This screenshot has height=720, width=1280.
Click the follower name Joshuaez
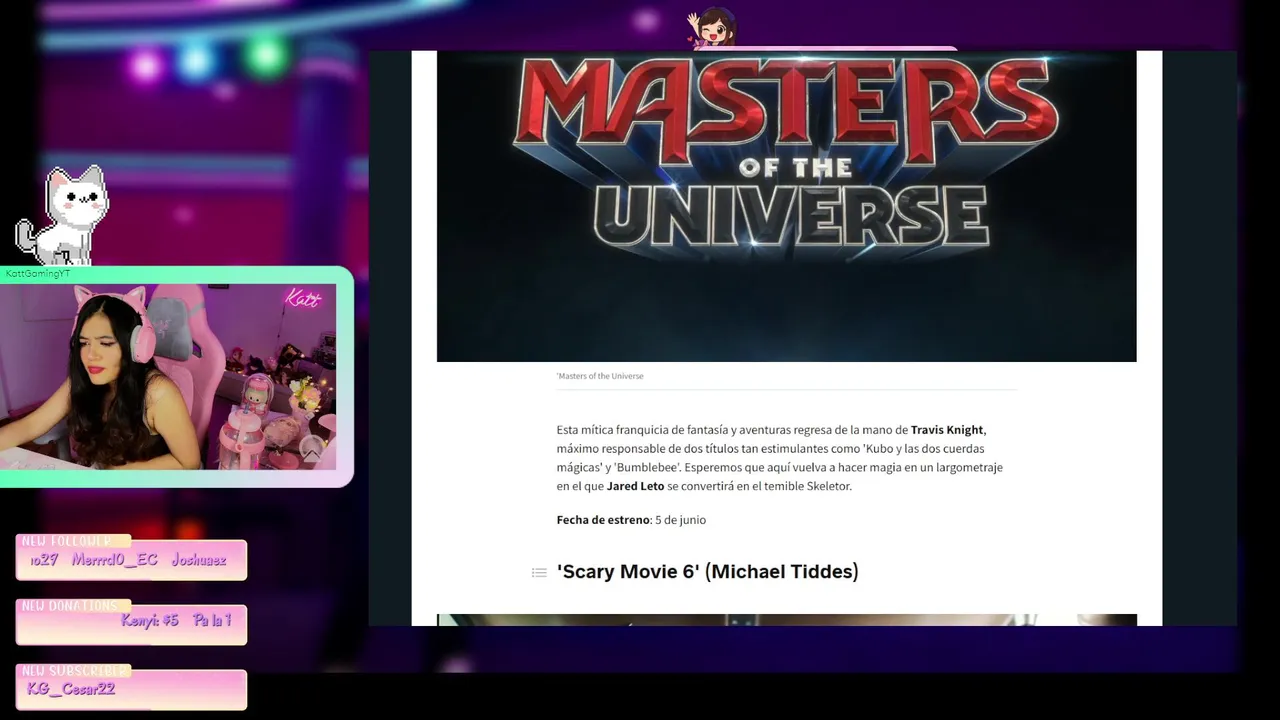198,560
